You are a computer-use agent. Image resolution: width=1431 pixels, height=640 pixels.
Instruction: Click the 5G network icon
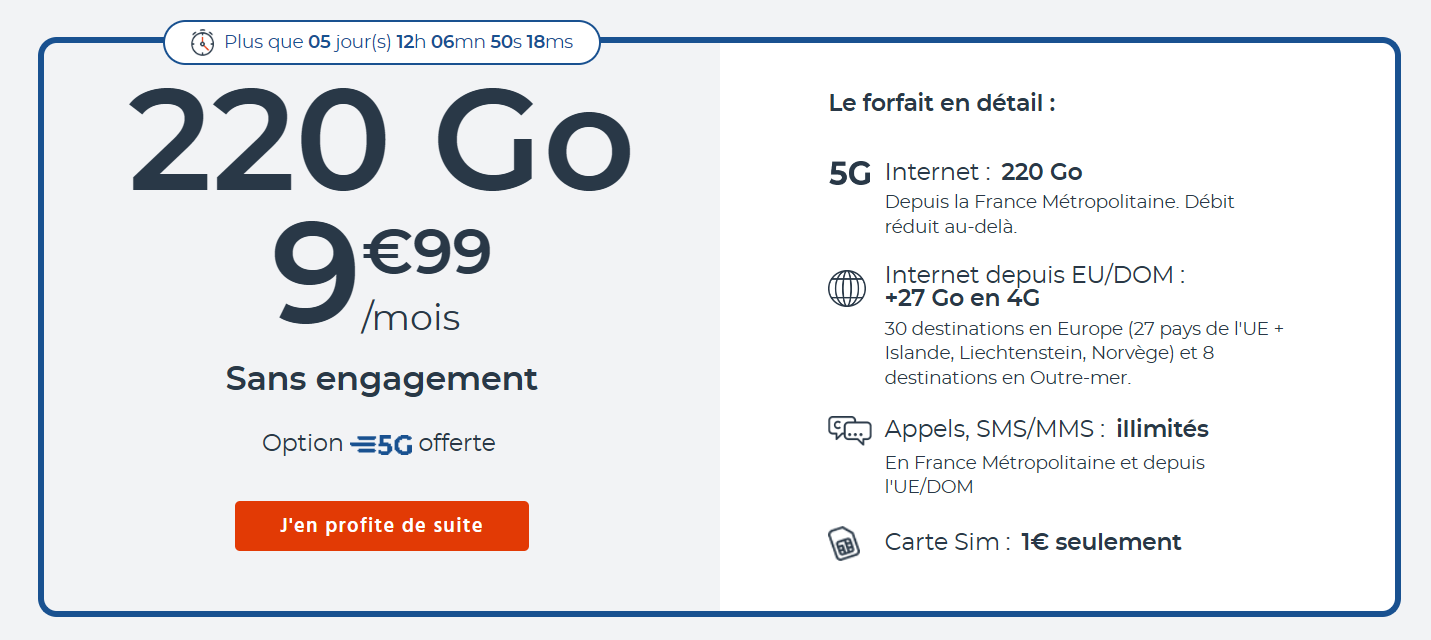850,174
